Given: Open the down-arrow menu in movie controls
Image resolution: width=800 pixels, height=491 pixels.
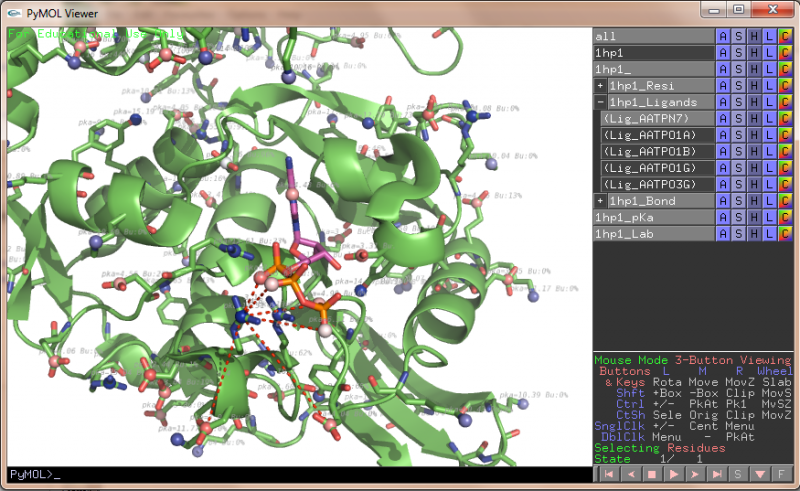Looking at the screenshot, I should 761,473.
